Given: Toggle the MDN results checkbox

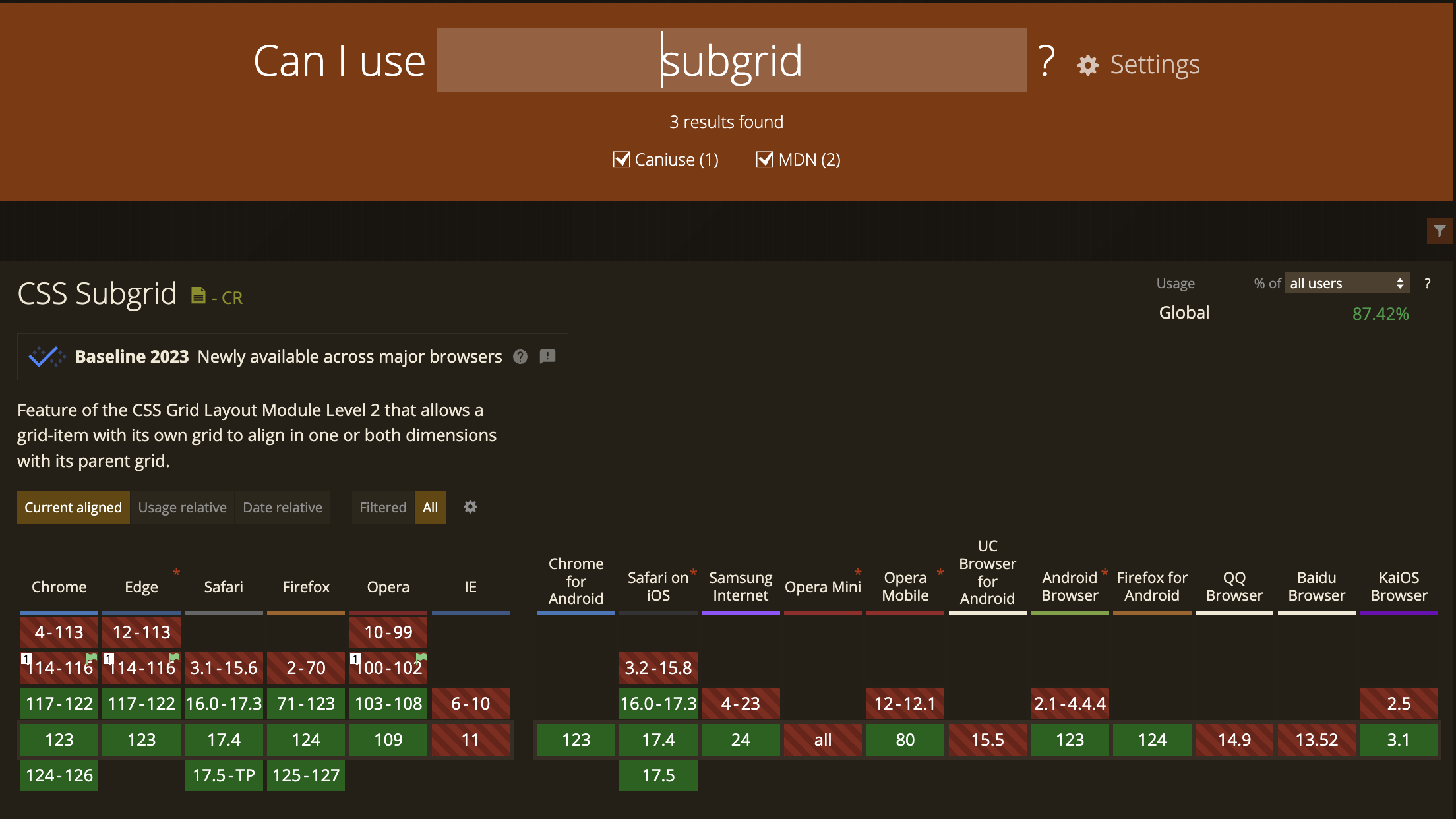Looking at the screenshot, I should click(x=763, y=159).
